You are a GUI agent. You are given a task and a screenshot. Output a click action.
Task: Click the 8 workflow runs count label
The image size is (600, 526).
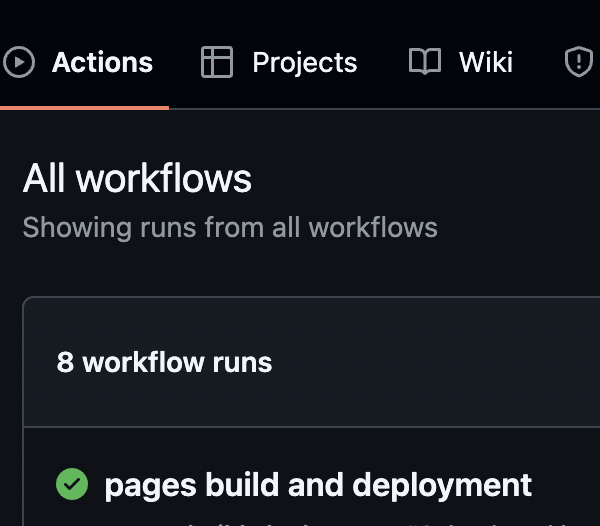click(x=164, y=362)
